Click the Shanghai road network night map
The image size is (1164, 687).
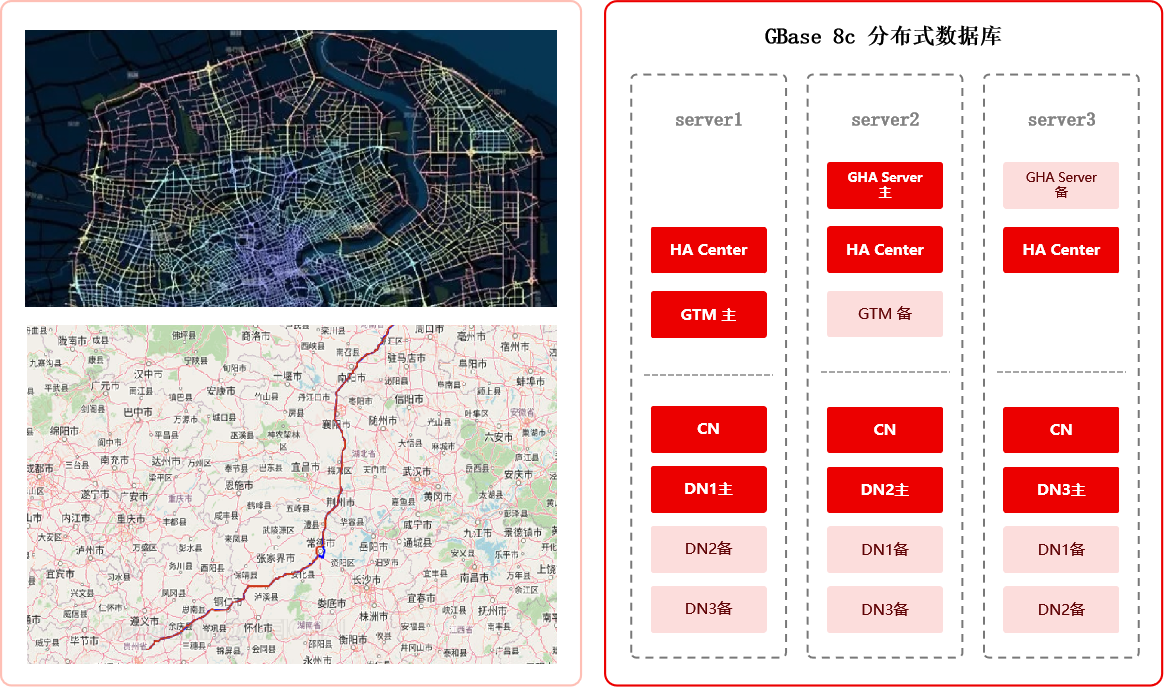coord(291,169)
